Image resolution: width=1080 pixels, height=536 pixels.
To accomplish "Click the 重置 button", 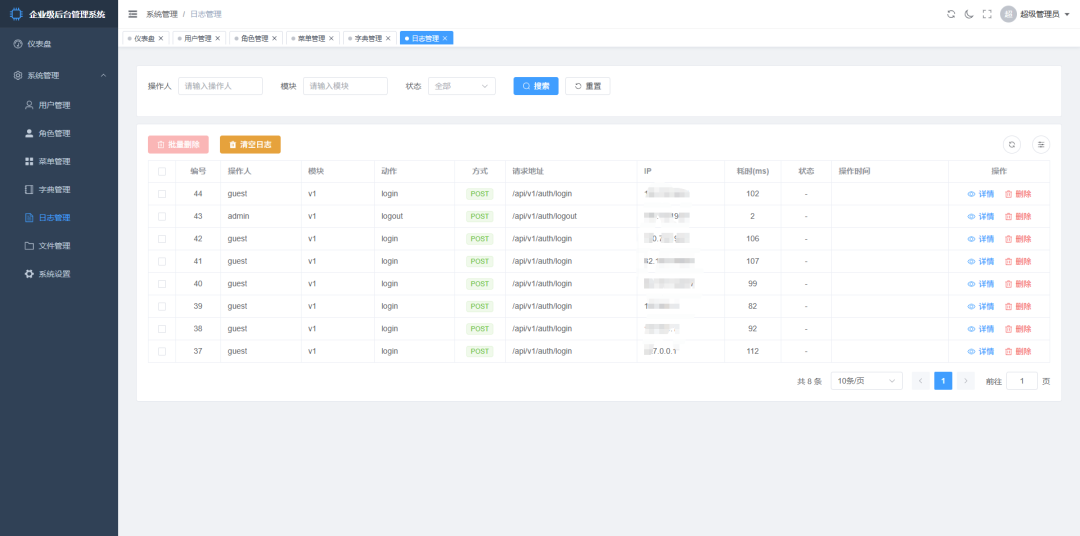I will click(588, 86).
